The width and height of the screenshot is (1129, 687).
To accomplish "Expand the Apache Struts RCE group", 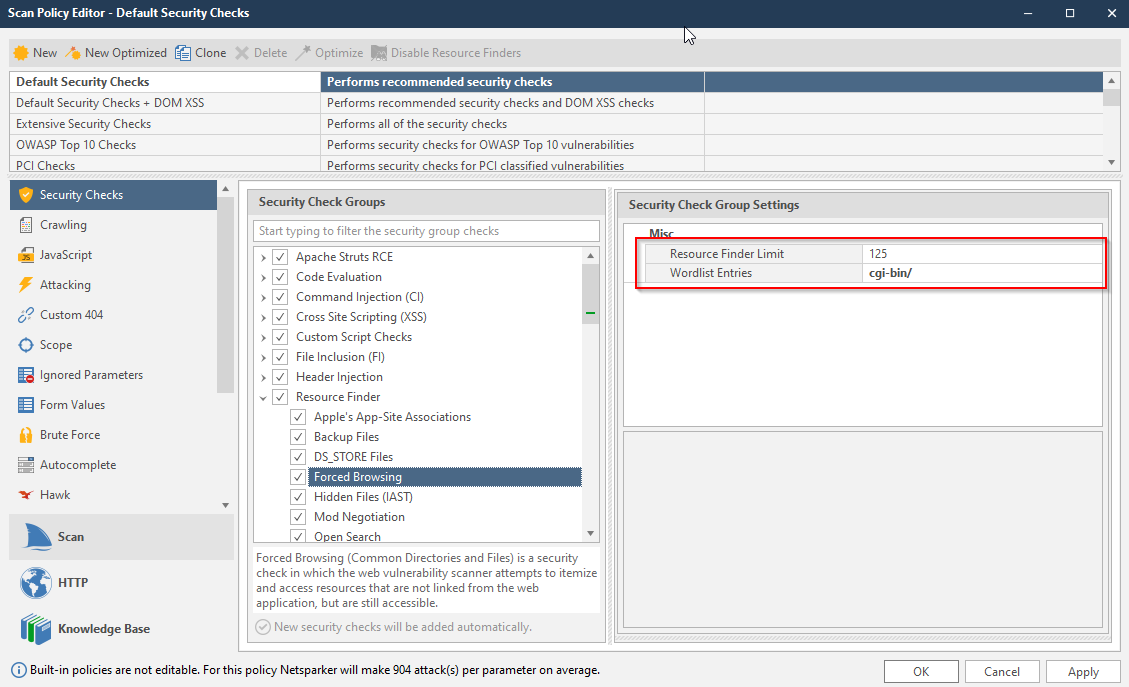I will pos(262,256).
